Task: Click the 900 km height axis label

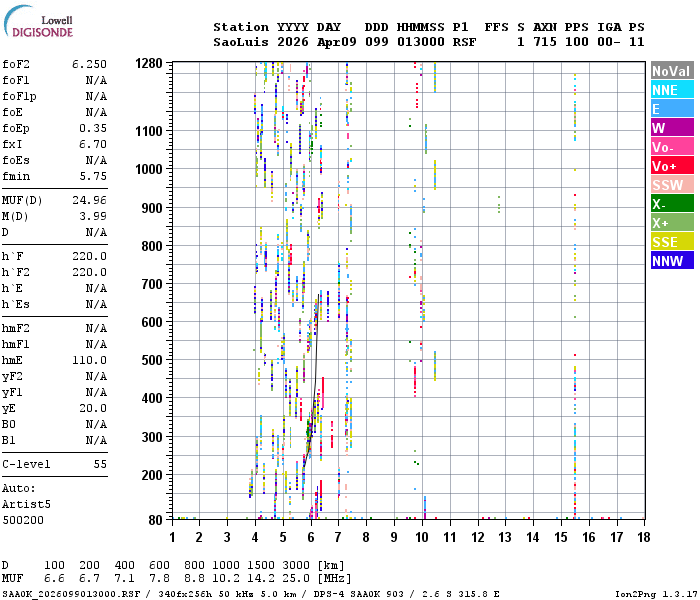Action: (x=152, y=208)
